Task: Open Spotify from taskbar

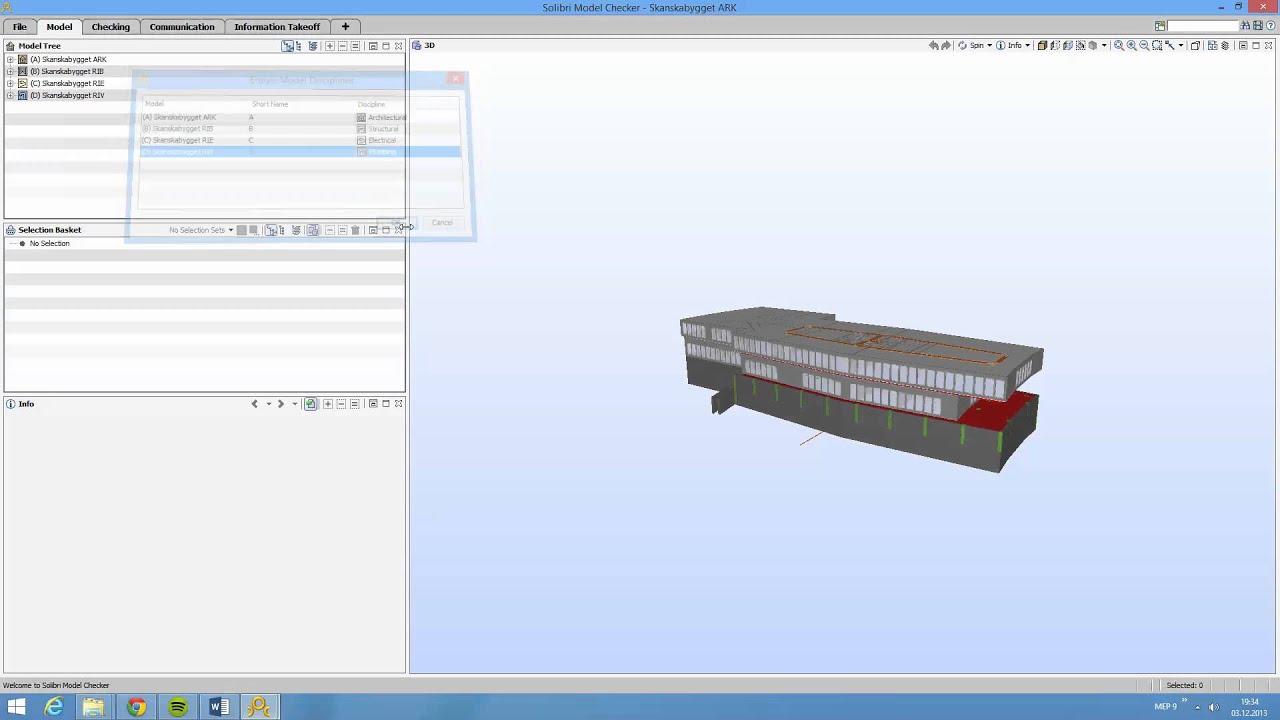Action: tap(177, 707)
